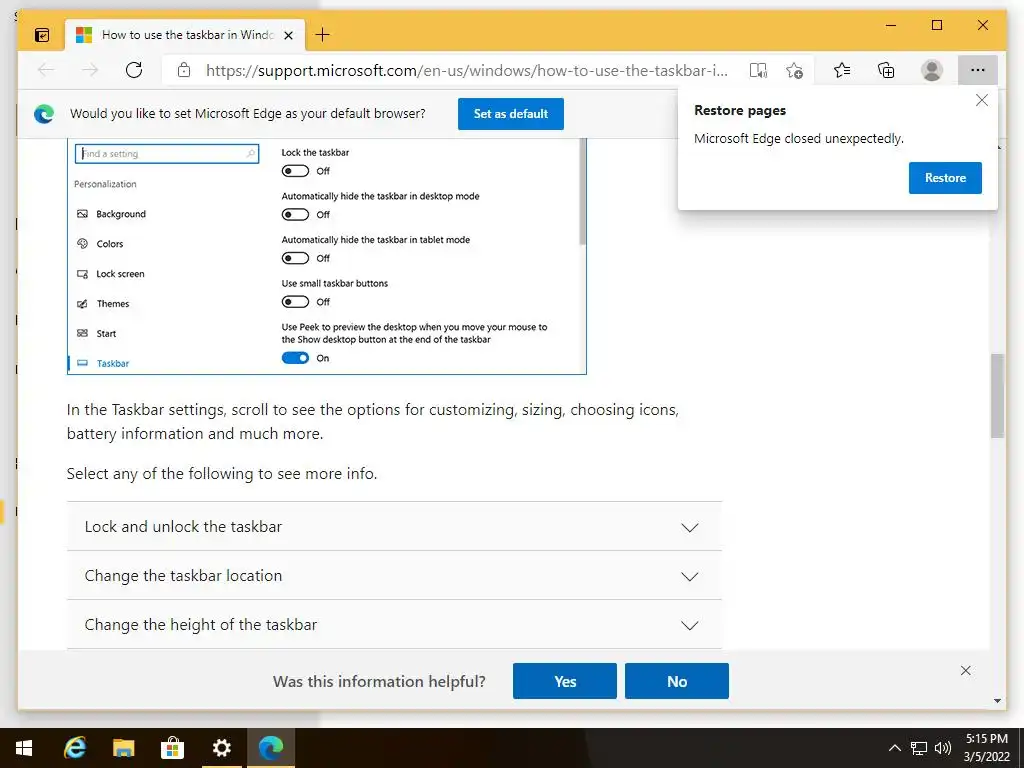Refresh the current page
Screen dimensions: 1024x768
tap(134, 70)
